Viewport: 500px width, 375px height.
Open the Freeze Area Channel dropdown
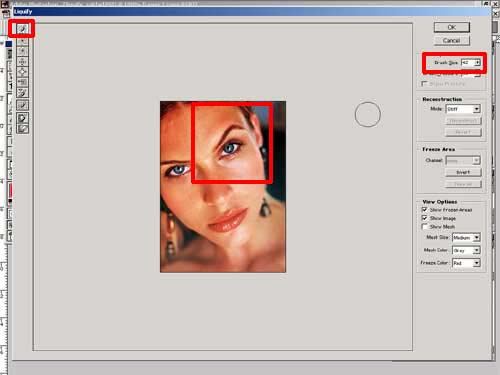pos(463,161)
